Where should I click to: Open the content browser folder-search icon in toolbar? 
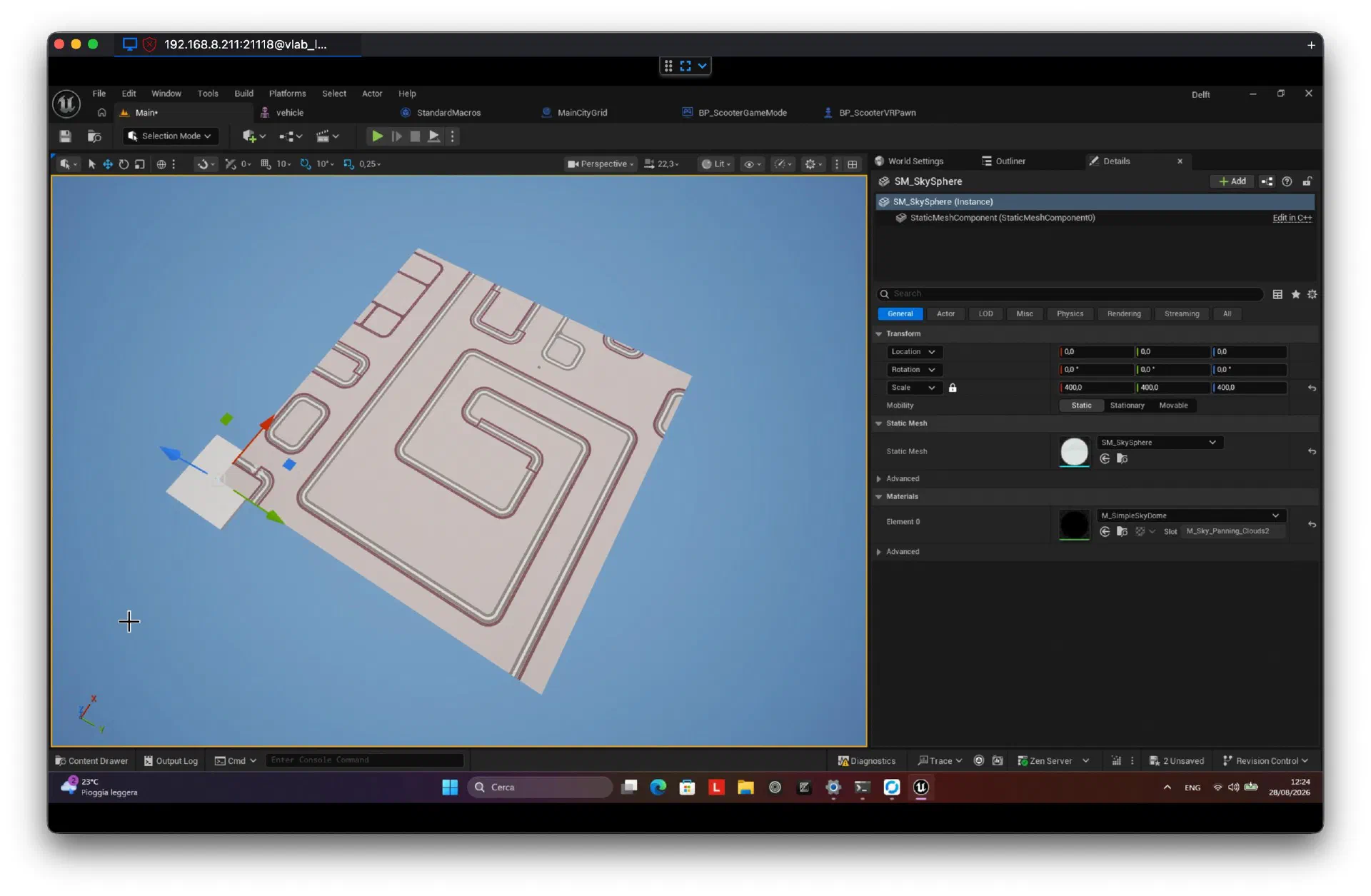pyautogui.click(x=94, y=136)
